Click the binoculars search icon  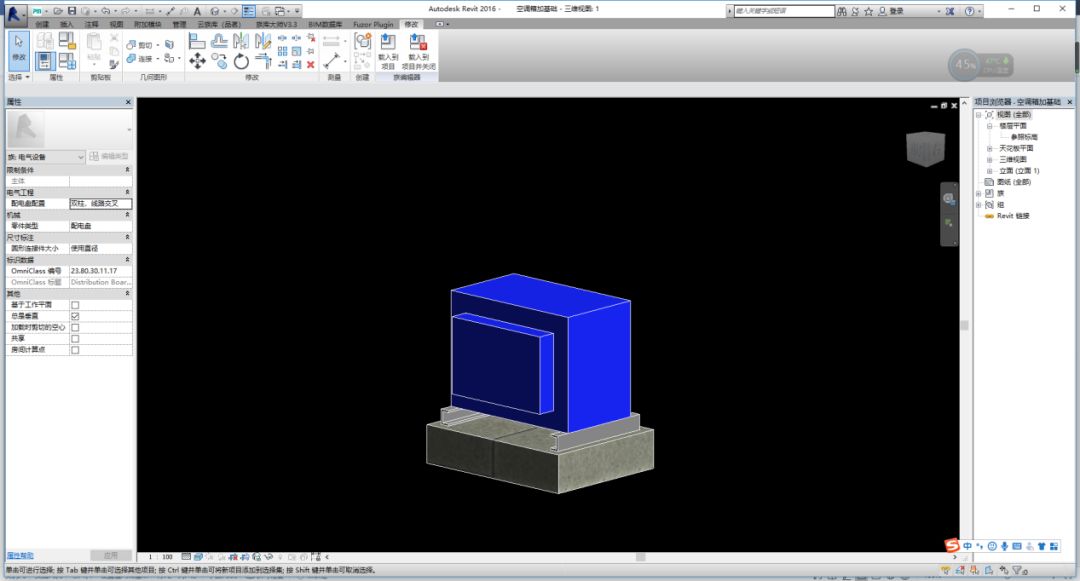coord(842,11)
